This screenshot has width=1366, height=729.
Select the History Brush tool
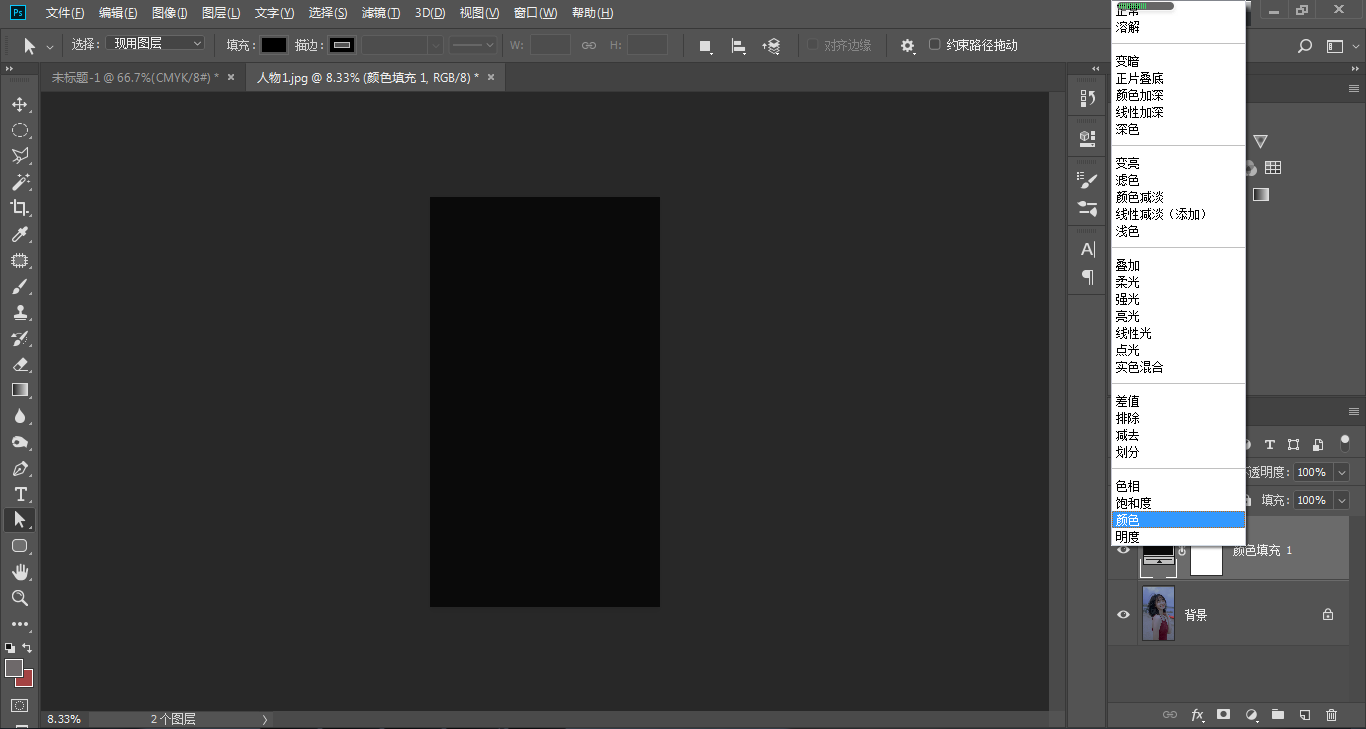20,338
